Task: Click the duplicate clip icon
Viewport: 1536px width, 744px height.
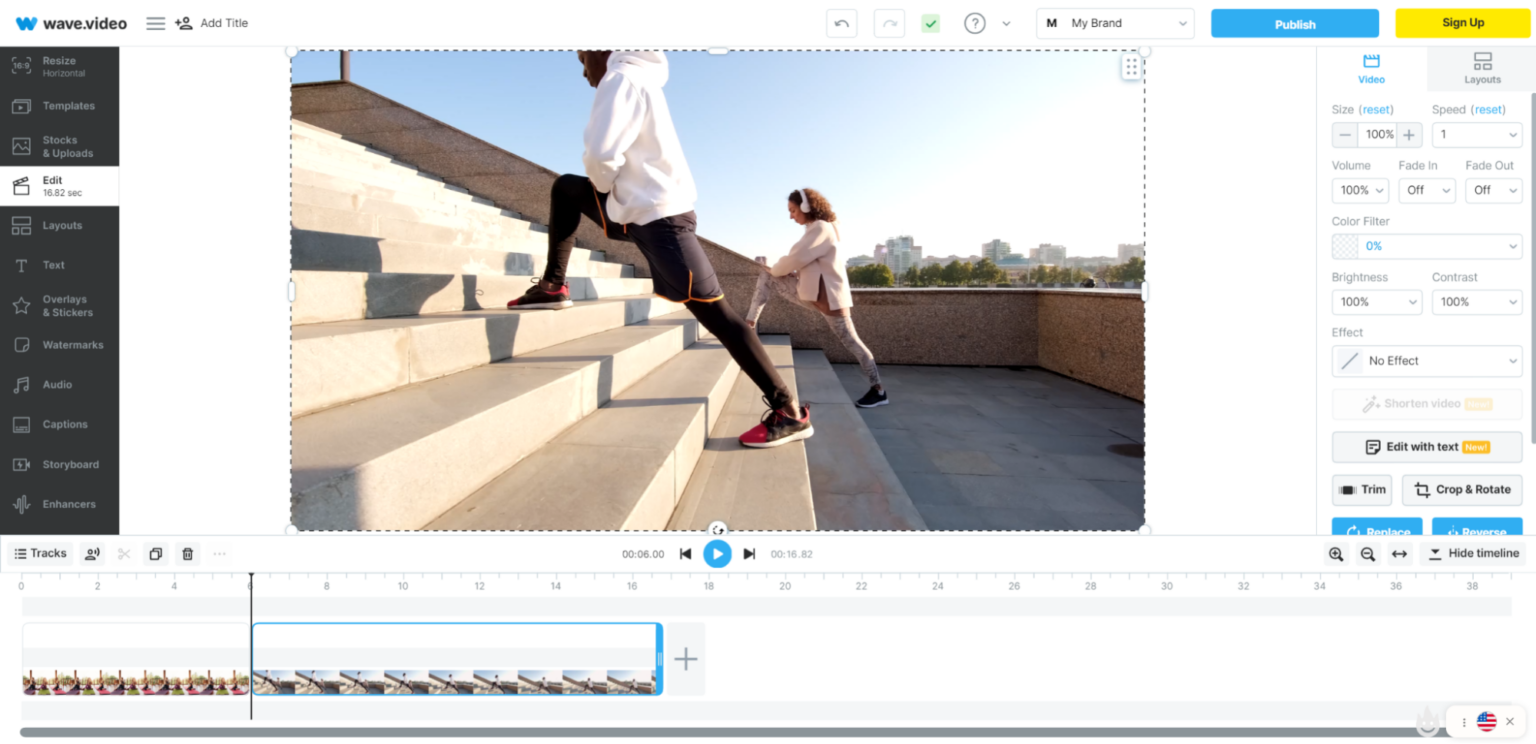Action: click(155, 554)
